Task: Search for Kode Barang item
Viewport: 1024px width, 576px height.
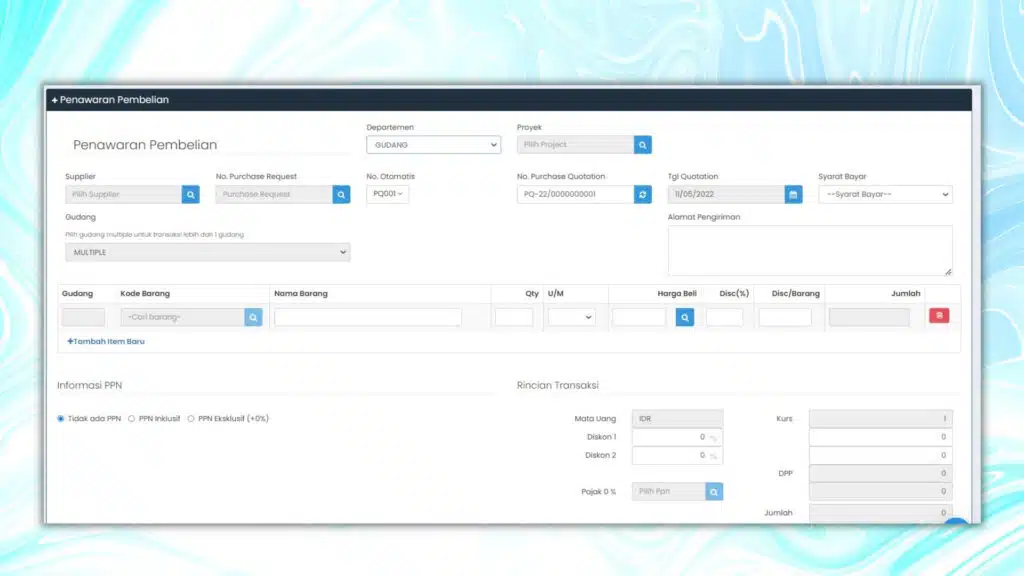Action: (253, 317)
